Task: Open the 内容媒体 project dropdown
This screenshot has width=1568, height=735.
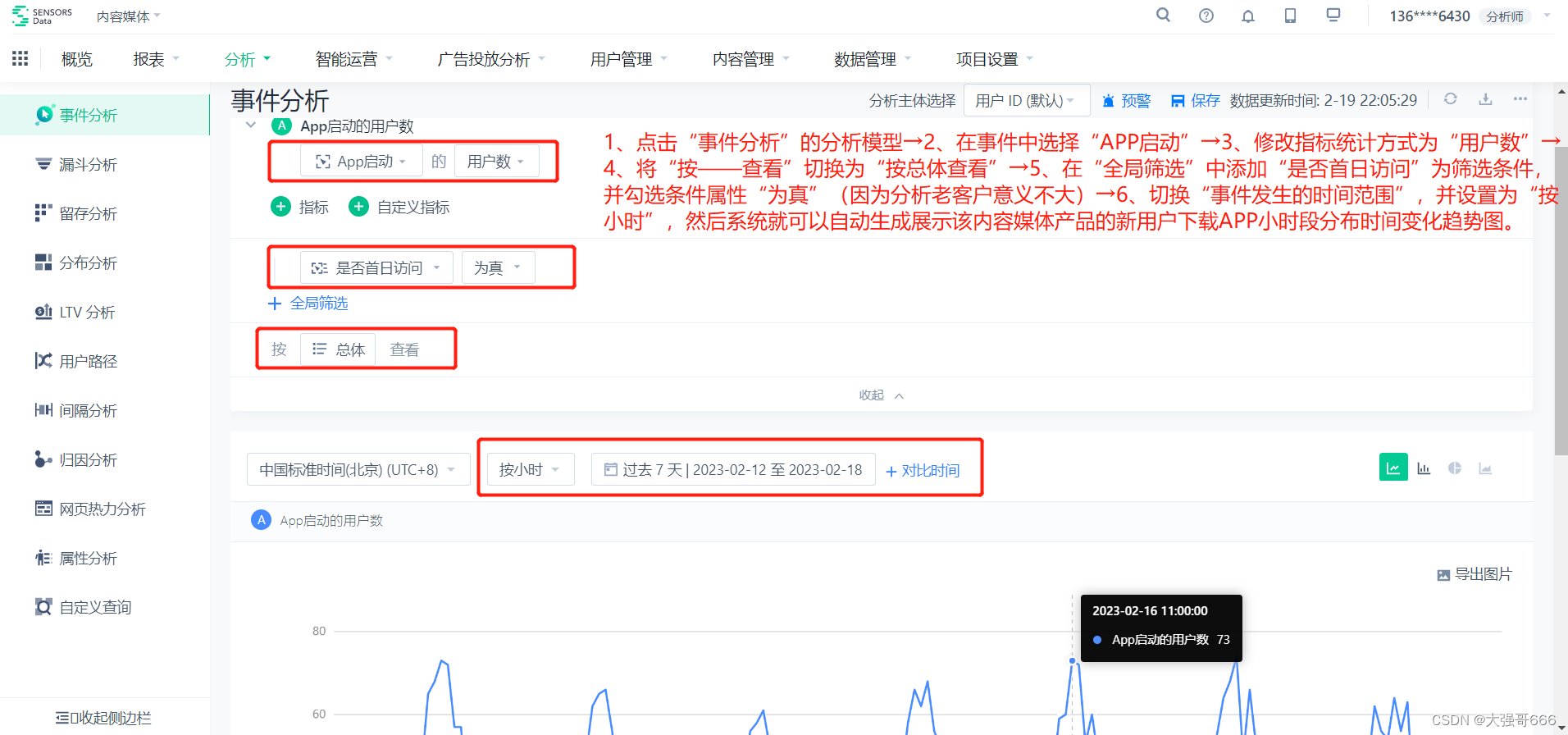Action: 128,16
